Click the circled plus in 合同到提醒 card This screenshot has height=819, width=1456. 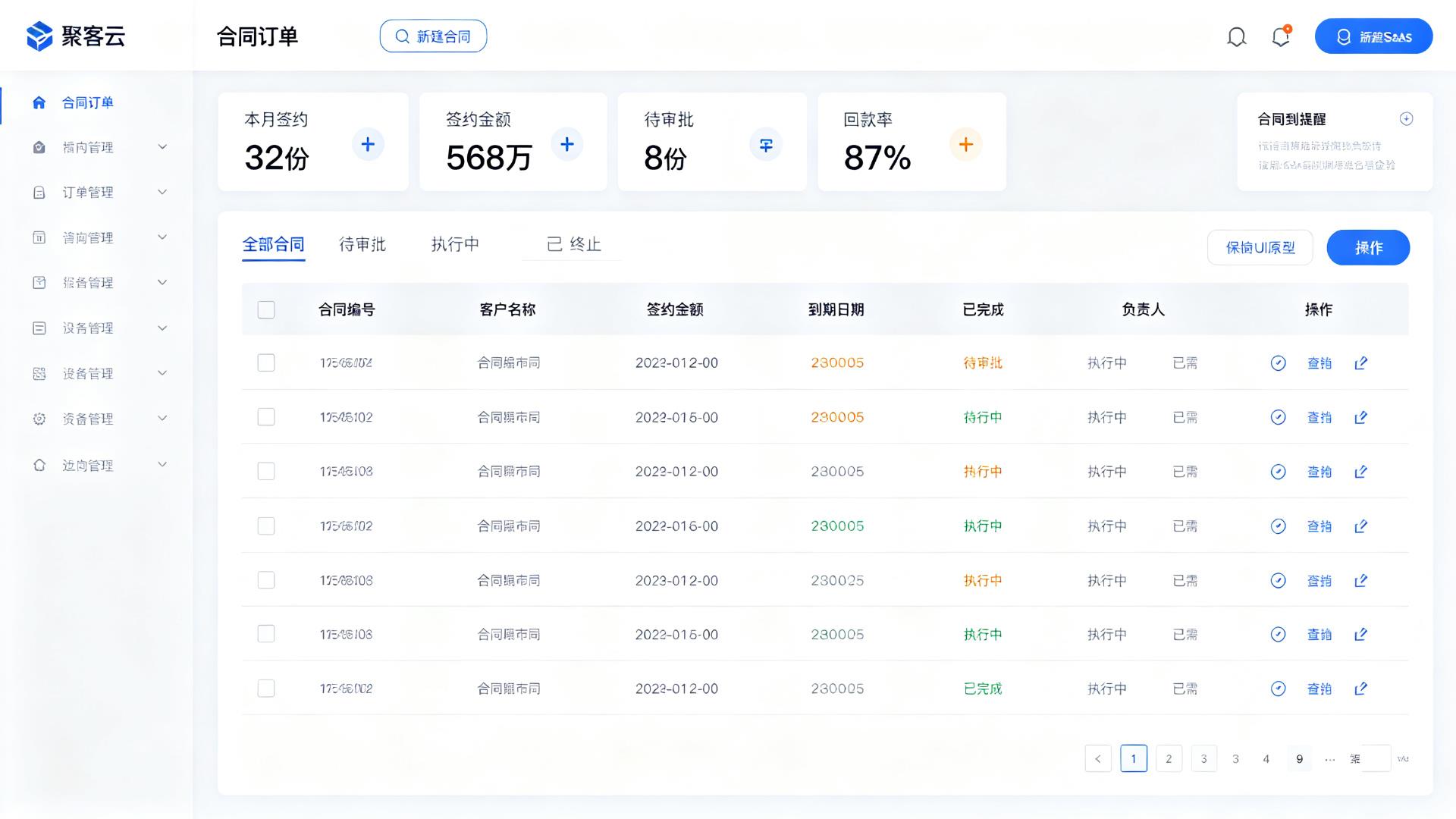pos(1406,119)
